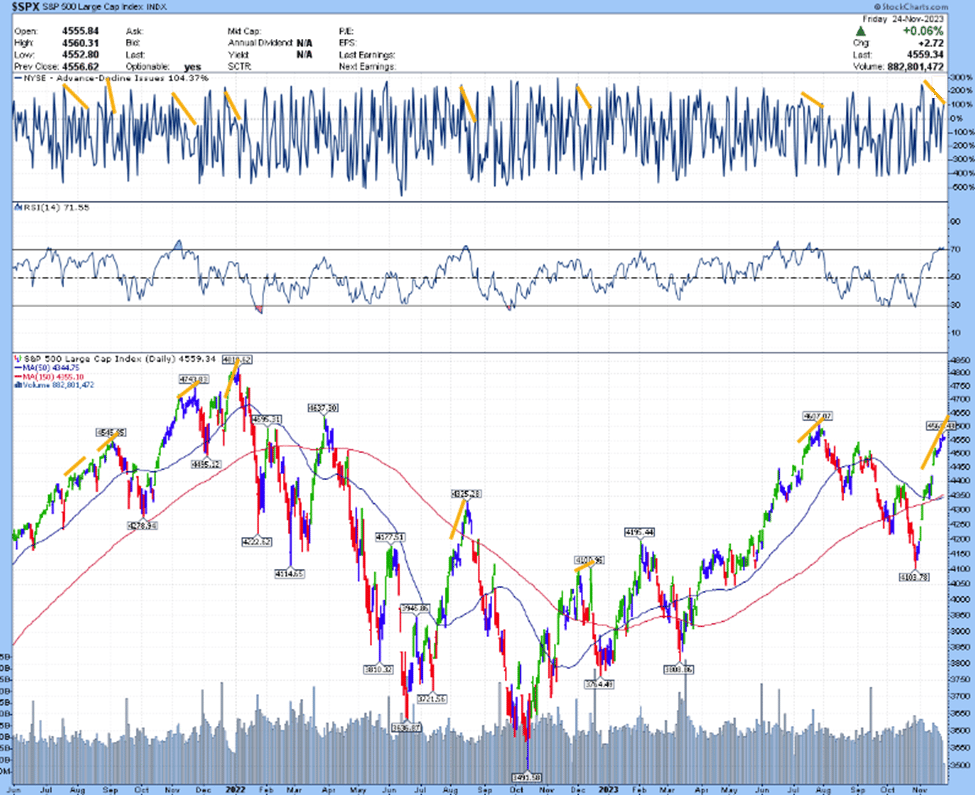
Task: Click the Optionable 'yes' value
Action: pyautogui.click(x=193, y=67)
